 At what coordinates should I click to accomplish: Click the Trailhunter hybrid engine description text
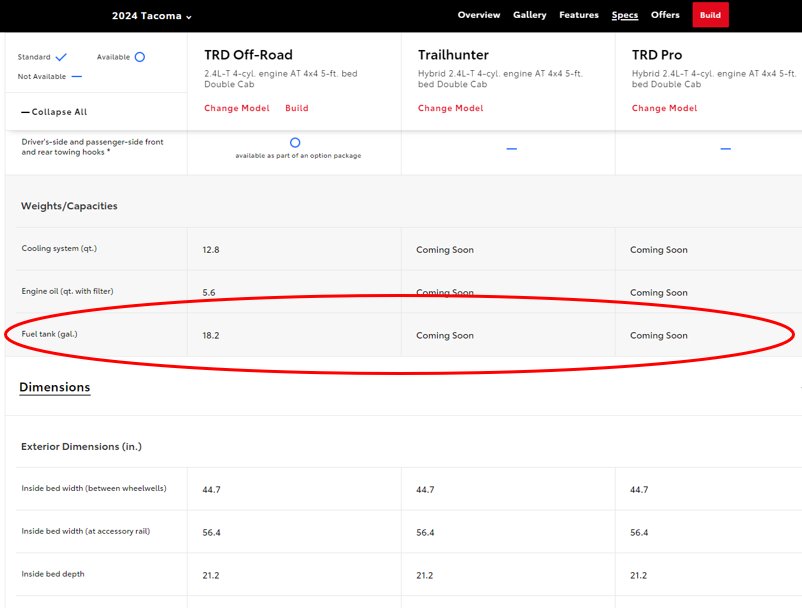click(500, 79)
